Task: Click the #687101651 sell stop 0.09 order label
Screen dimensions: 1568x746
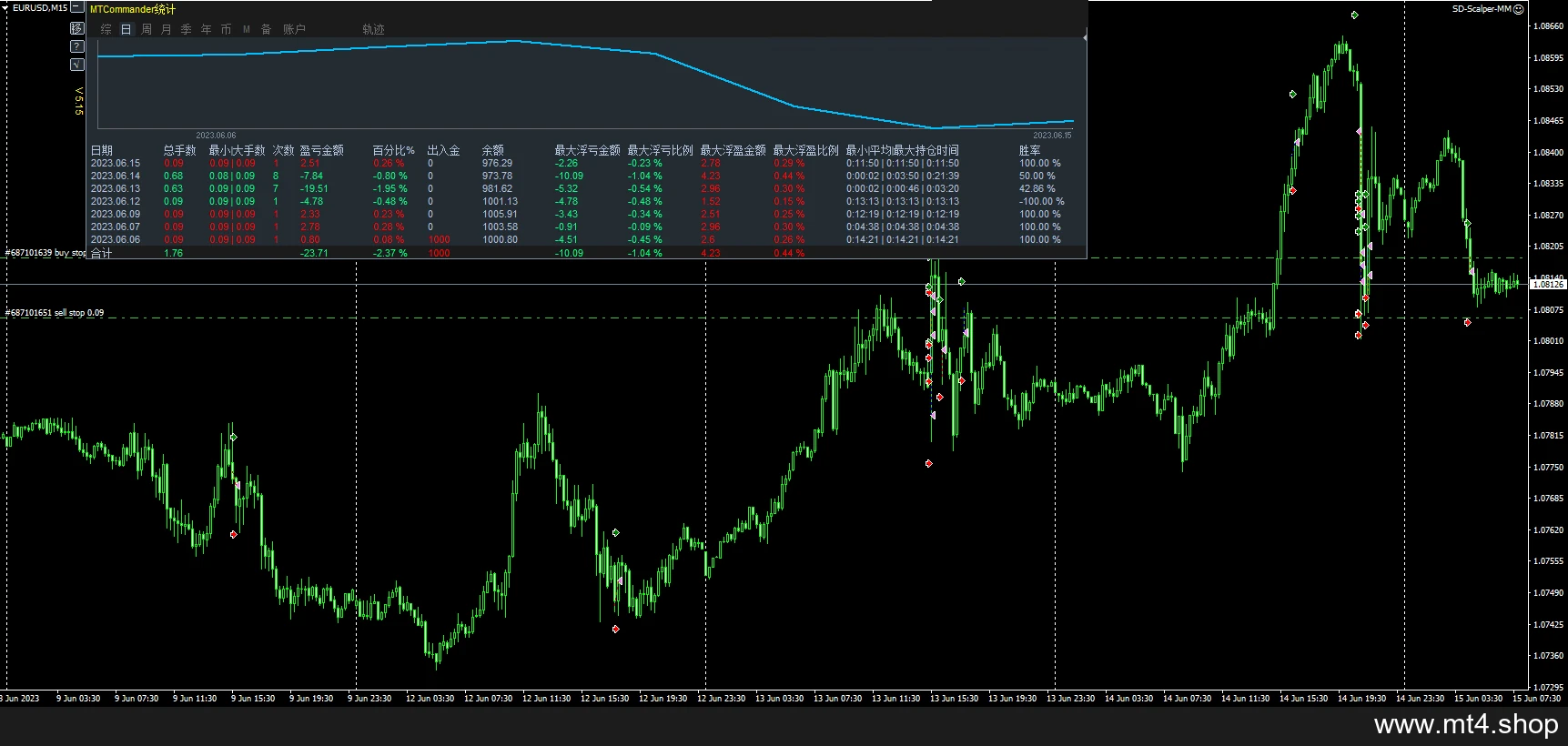Action: click(x=55, y=313)
